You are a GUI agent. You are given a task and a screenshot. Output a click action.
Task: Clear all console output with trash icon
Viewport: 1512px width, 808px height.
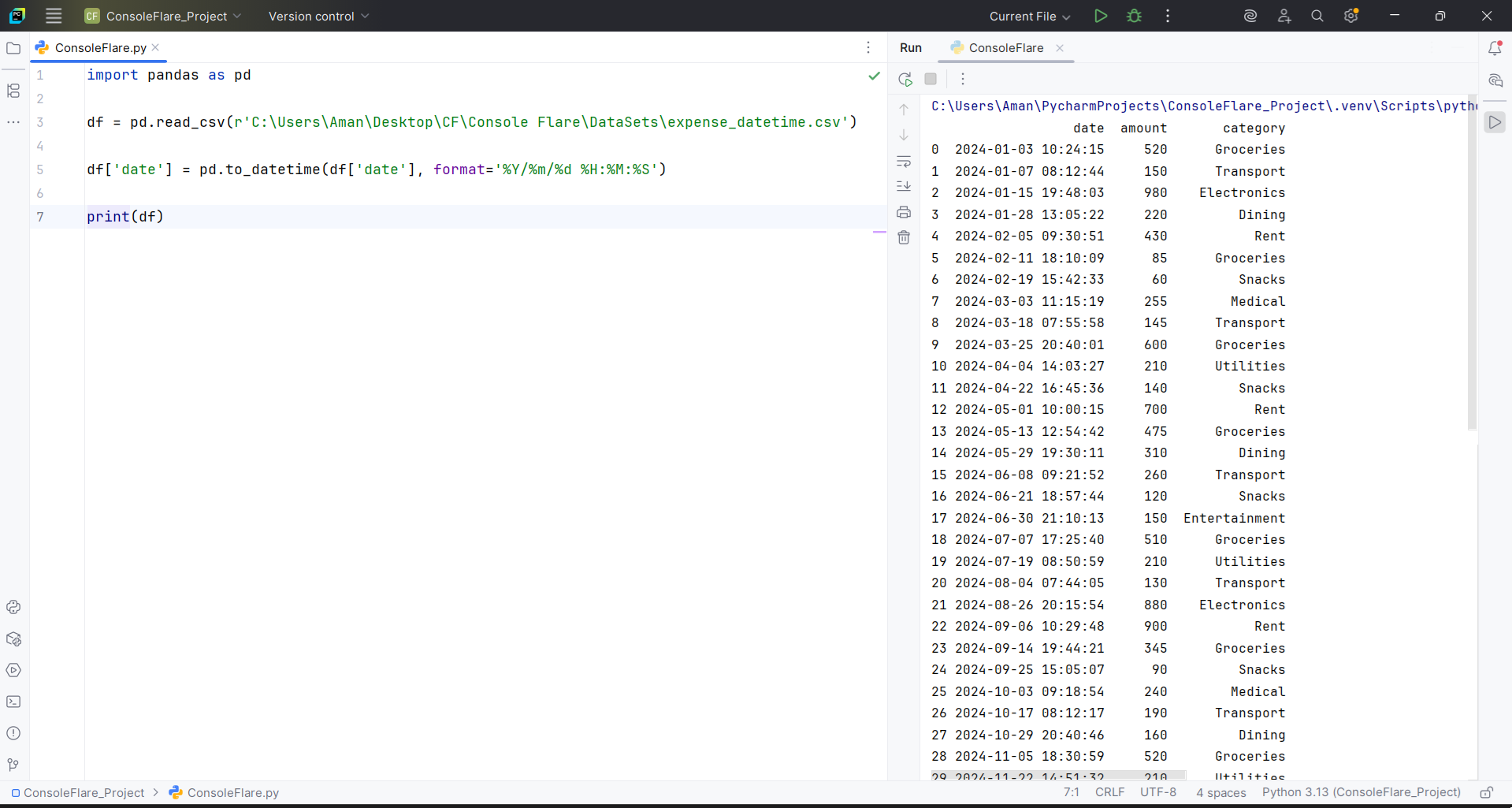(904, 237)
